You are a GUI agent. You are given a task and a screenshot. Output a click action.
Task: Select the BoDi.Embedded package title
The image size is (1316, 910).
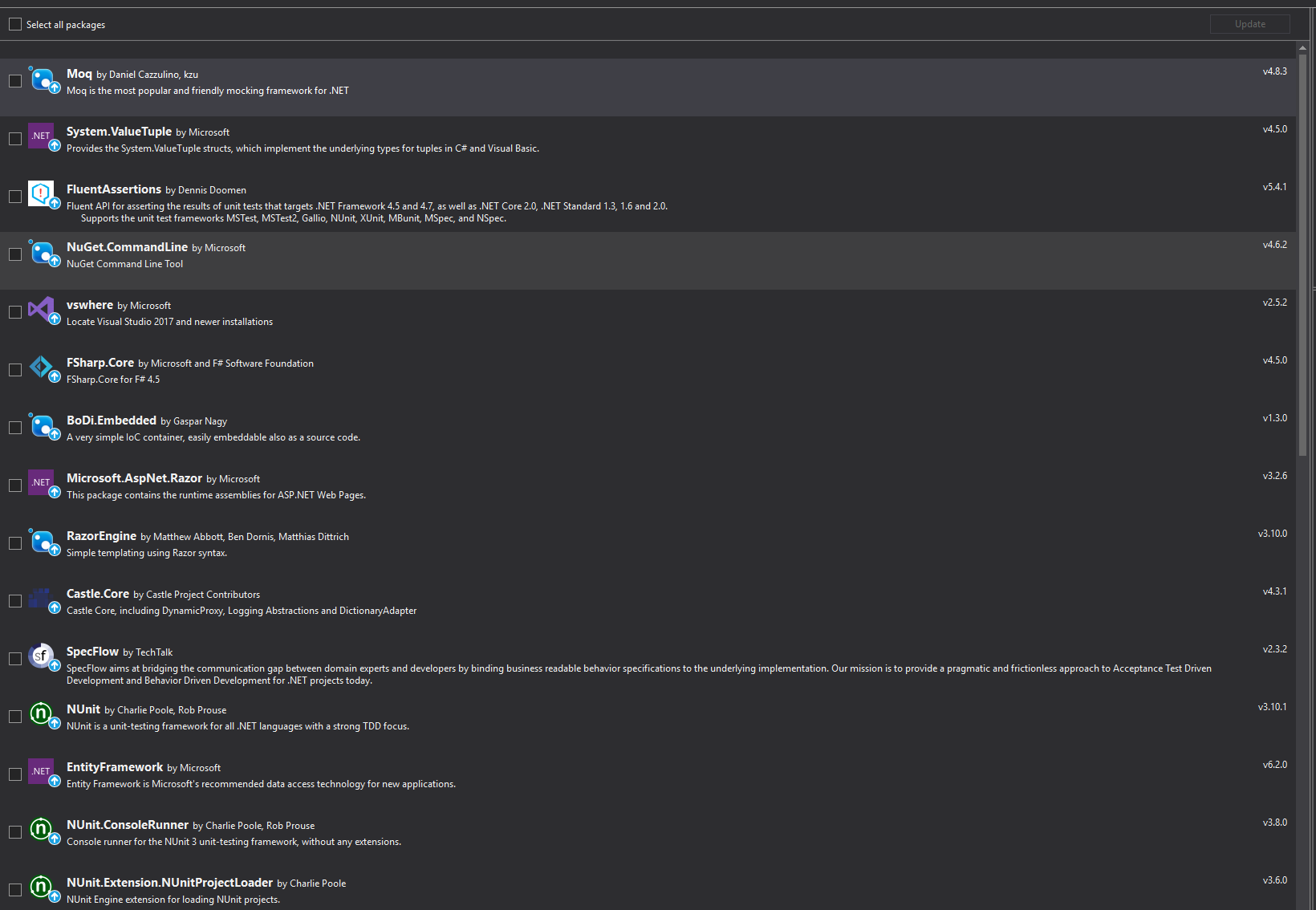point(112,420)
